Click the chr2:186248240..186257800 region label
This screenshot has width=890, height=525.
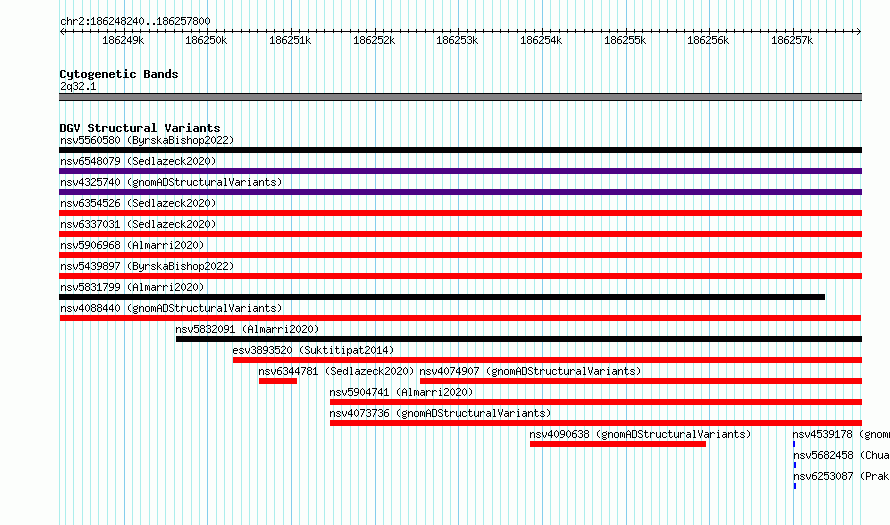click(x=135, y=21)
